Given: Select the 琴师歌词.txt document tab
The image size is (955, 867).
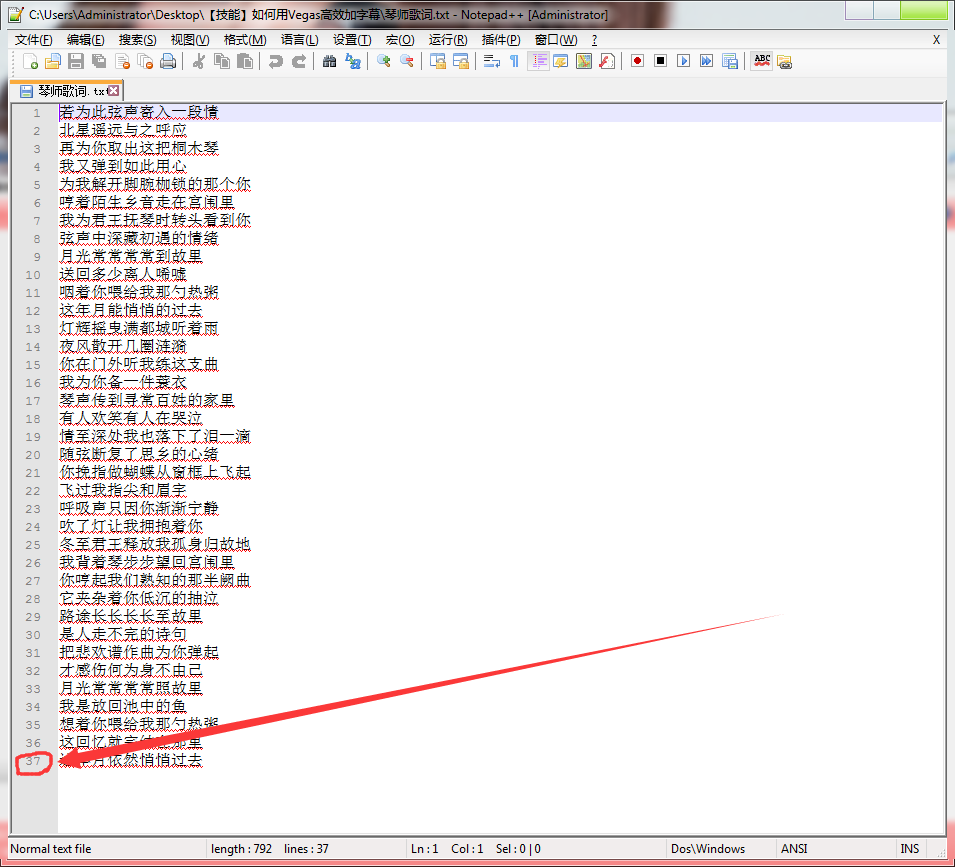Looking at the screenshot, I should 66,91.
